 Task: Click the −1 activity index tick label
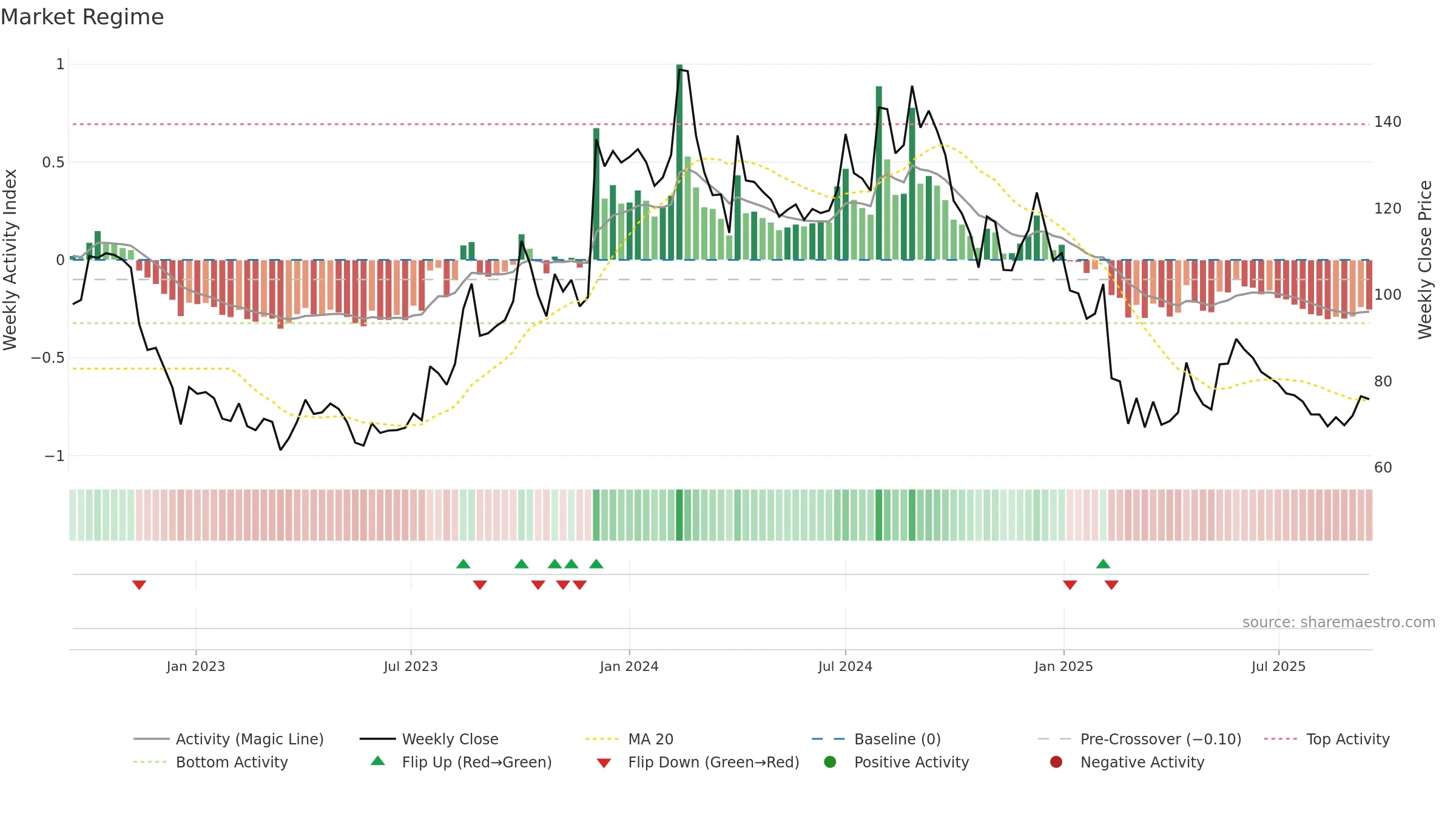click(55, 456)
